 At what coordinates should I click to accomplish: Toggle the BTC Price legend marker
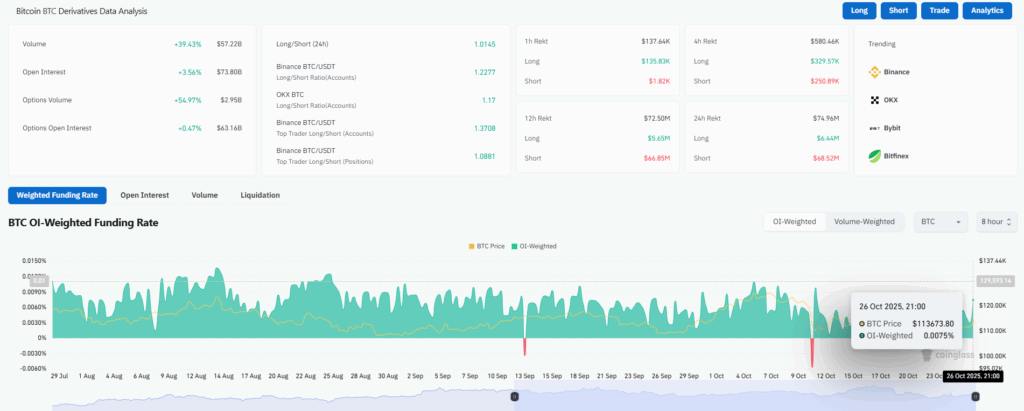[473, 245]
